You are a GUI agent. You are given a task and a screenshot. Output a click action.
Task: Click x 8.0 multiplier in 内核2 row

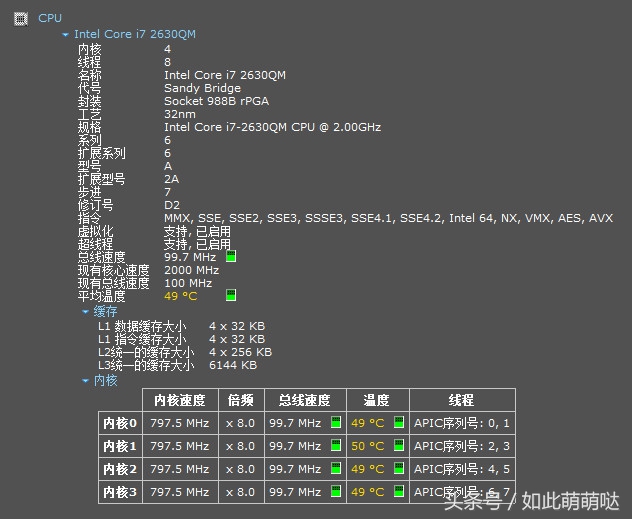coord(241,469)
